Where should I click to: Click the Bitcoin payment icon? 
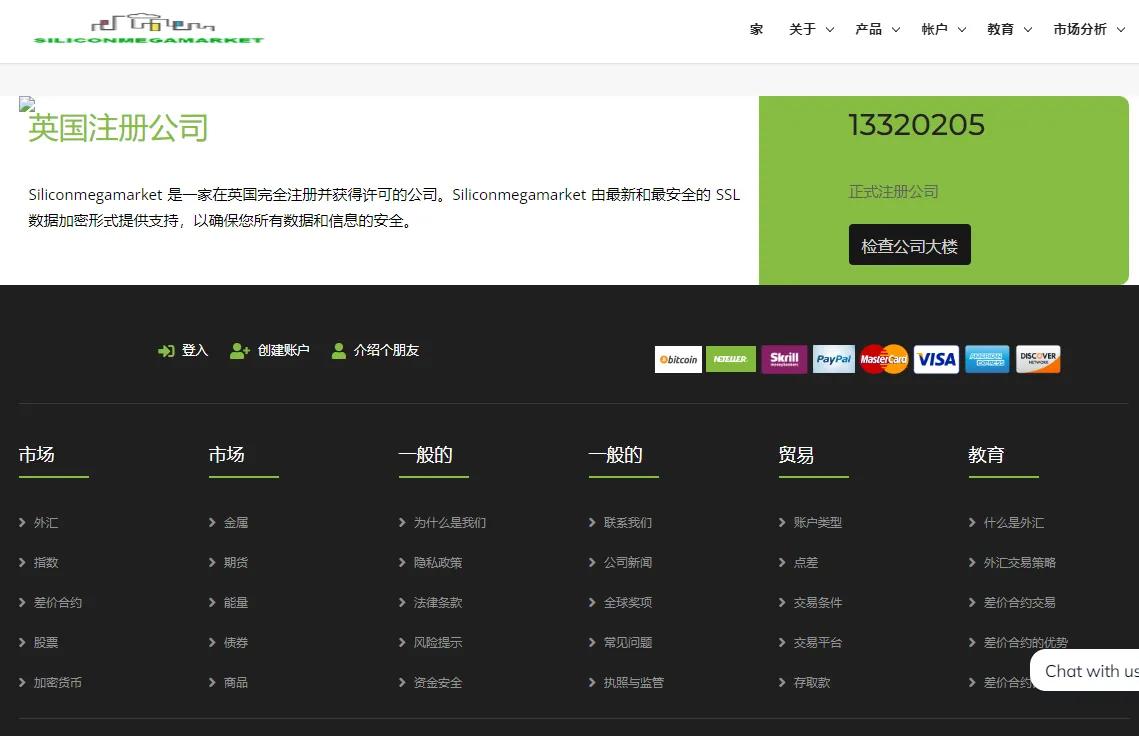678,359
